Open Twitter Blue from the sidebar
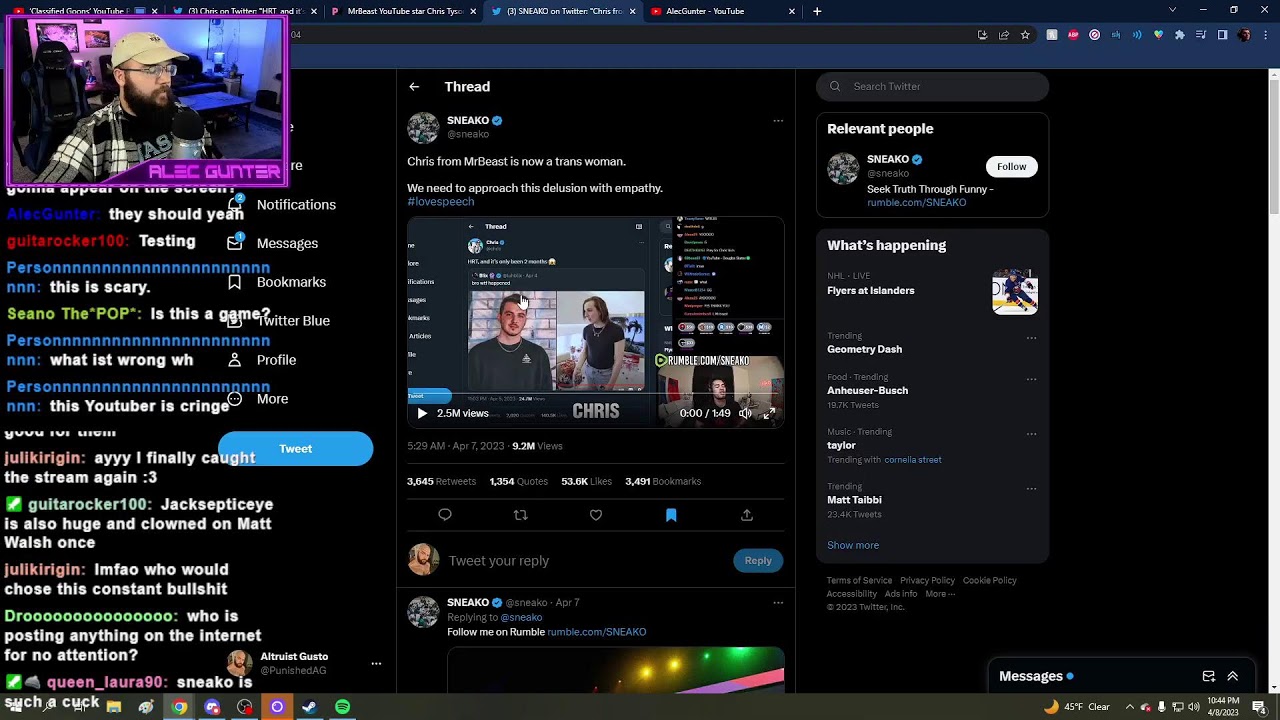1280x720 pixels. click(x=278, y=321)
